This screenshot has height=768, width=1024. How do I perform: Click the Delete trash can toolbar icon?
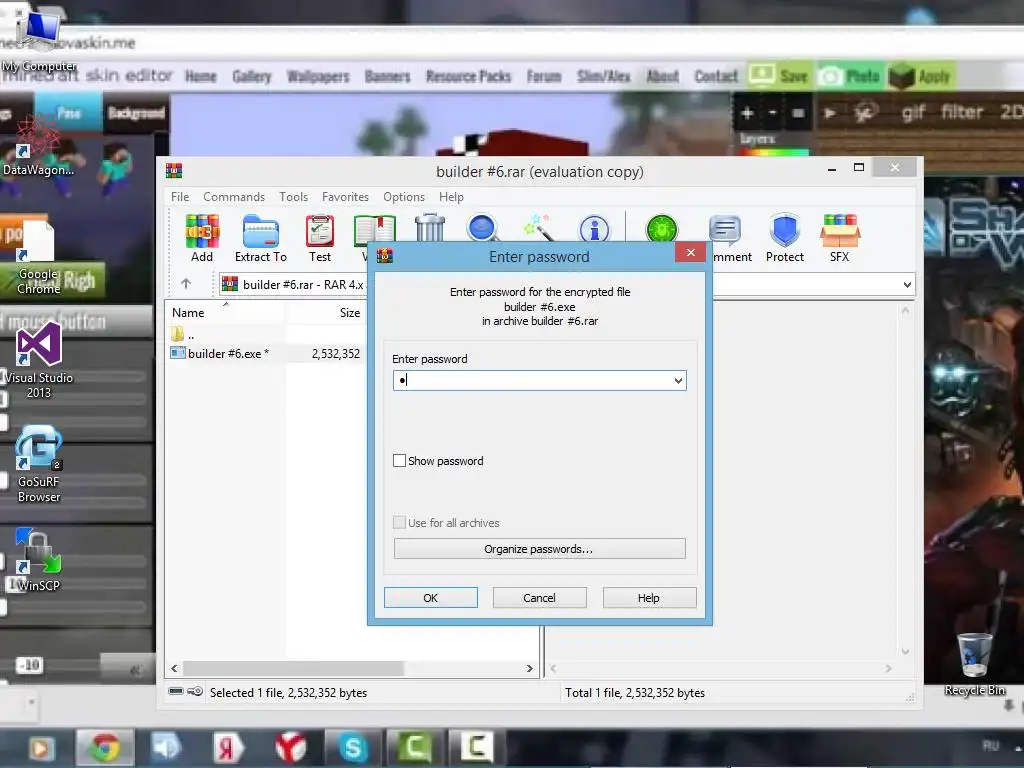430,228
